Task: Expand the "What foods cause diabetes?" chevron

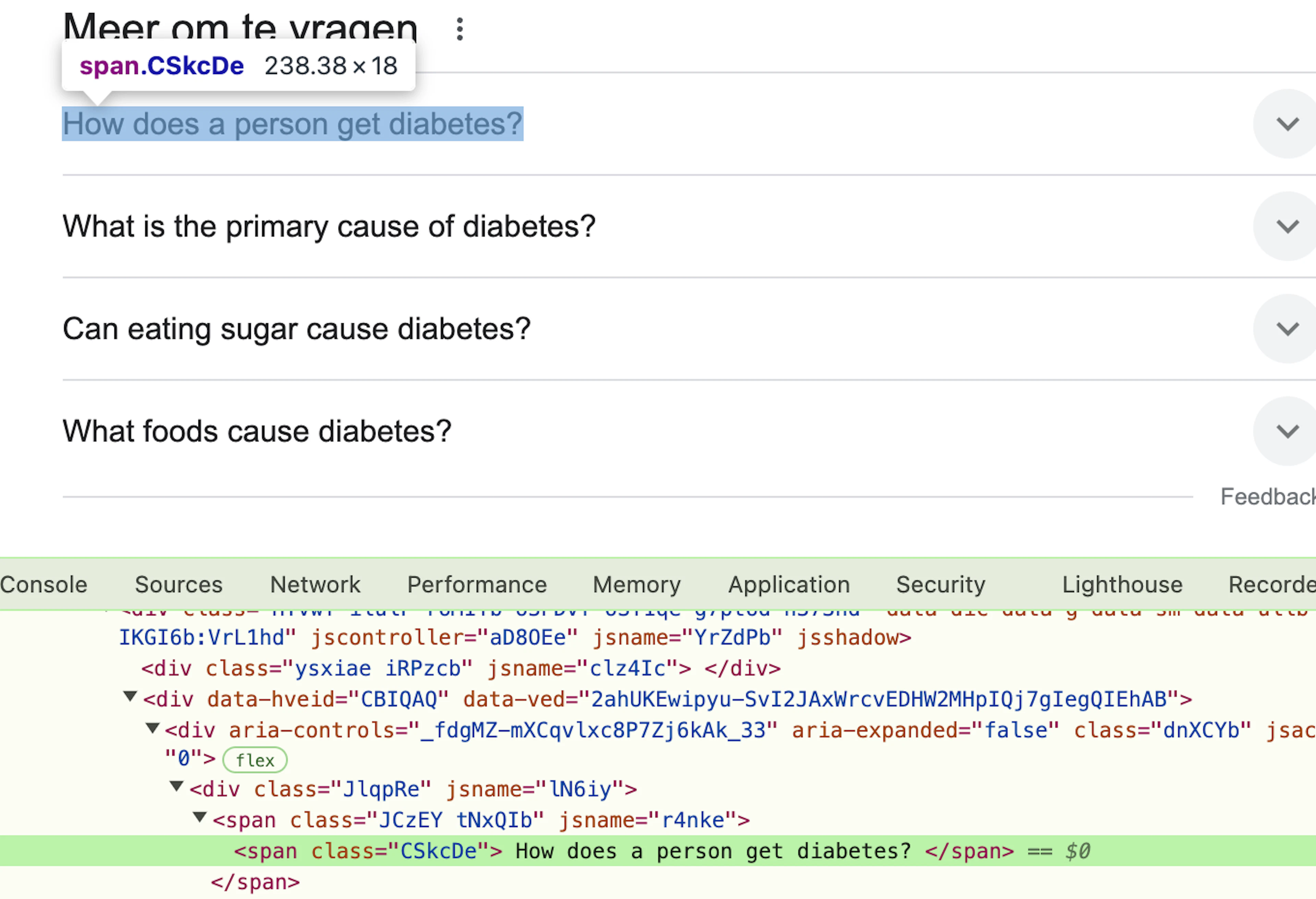Action: click(x=1287, y=431)
